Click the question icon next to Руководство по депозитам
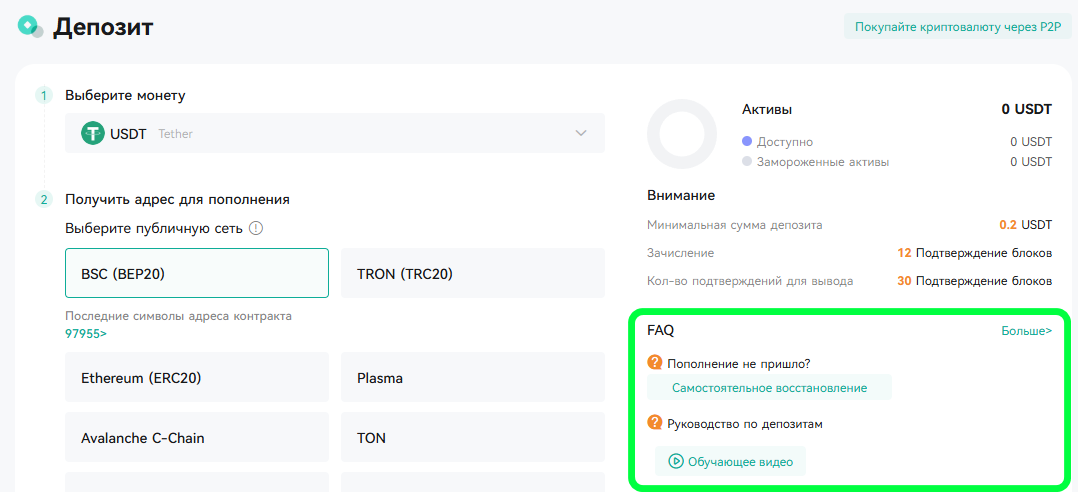This screenshot has width=1078, height=492. (654, 423)
